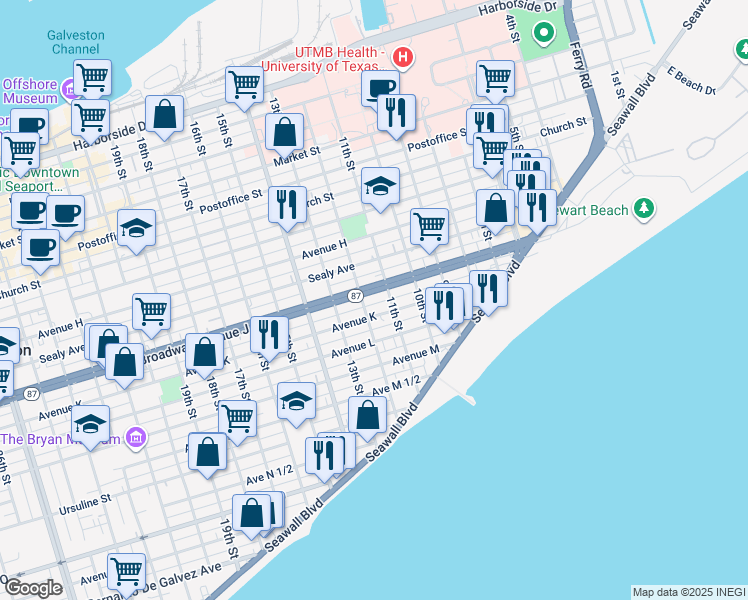Click the shopping bag marker near Market St
The height and width of the screenshot is (600, 748).
click(x=285, y=132)
